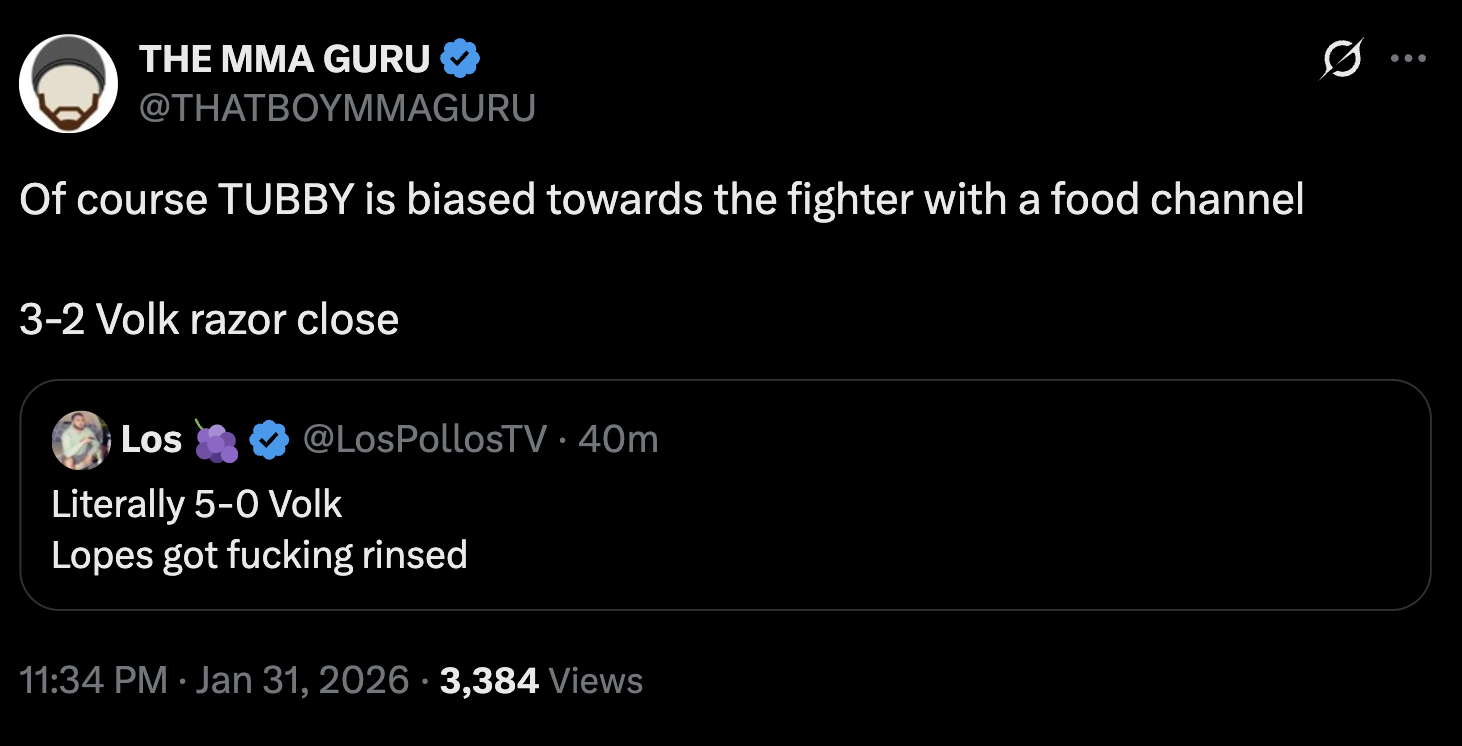
Task: Click the "3-2 Volk razor close" line
Action: coord(209,320)
